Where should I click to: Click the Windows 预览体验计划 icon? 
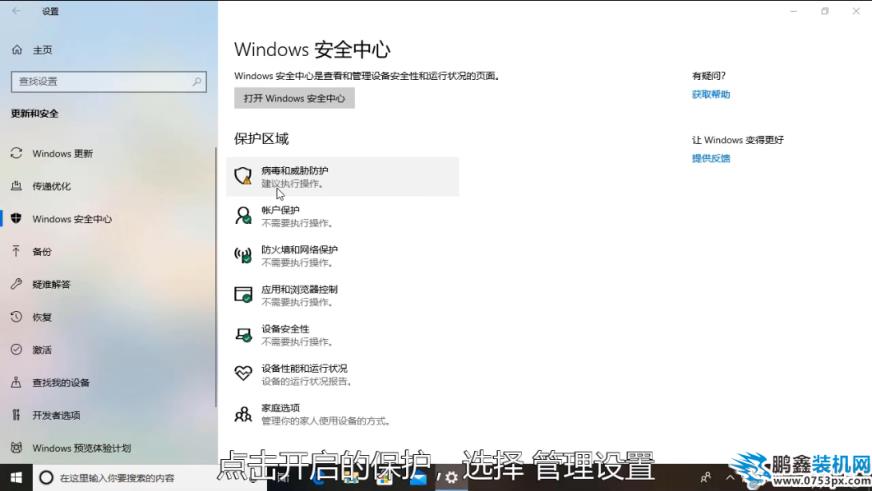click(x=16, y=448)
